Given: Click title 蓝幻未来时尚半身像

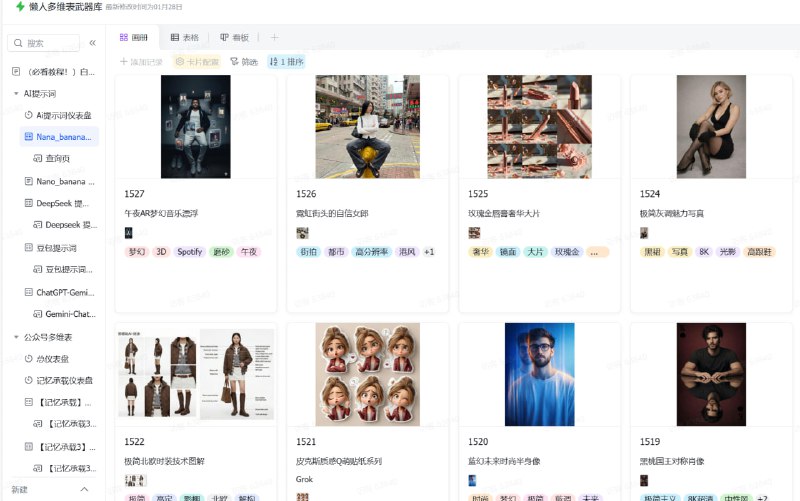Looking at the screenshot, I should click(504, 461).
